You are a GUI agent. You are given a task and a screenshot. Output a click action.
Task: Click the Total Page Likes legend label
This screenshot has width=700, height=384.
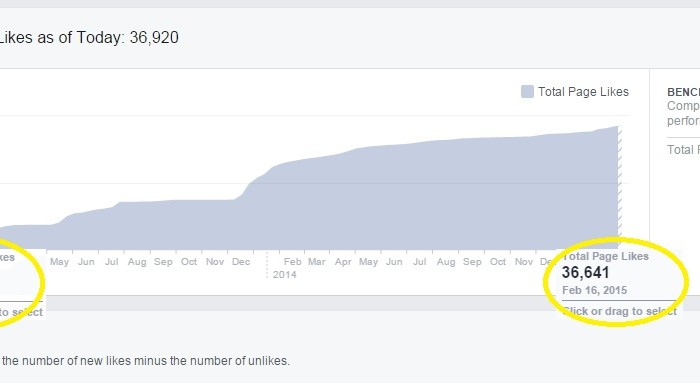coord(583,92)
